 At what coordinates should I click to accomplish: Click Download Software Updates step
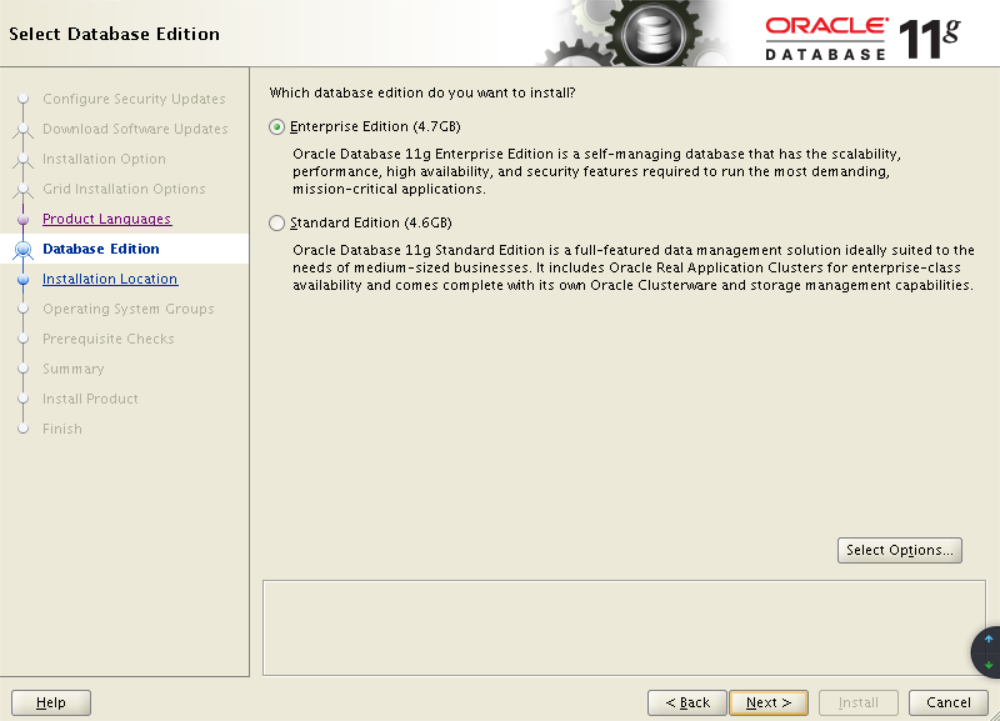[135, 129]
